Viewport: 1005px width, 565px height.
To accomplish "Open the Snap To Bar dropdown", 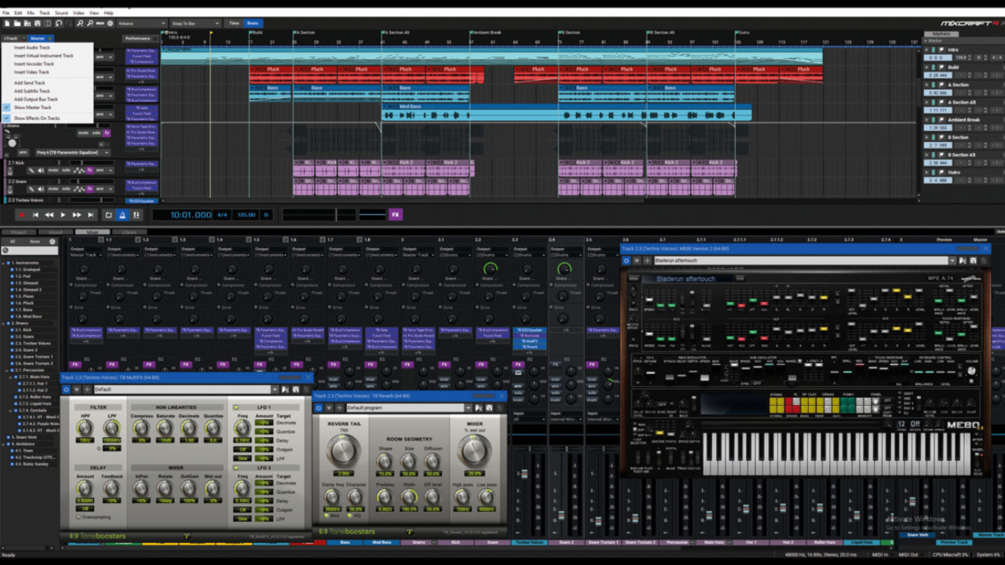I will pyautogui.click(x=195, y=23).
